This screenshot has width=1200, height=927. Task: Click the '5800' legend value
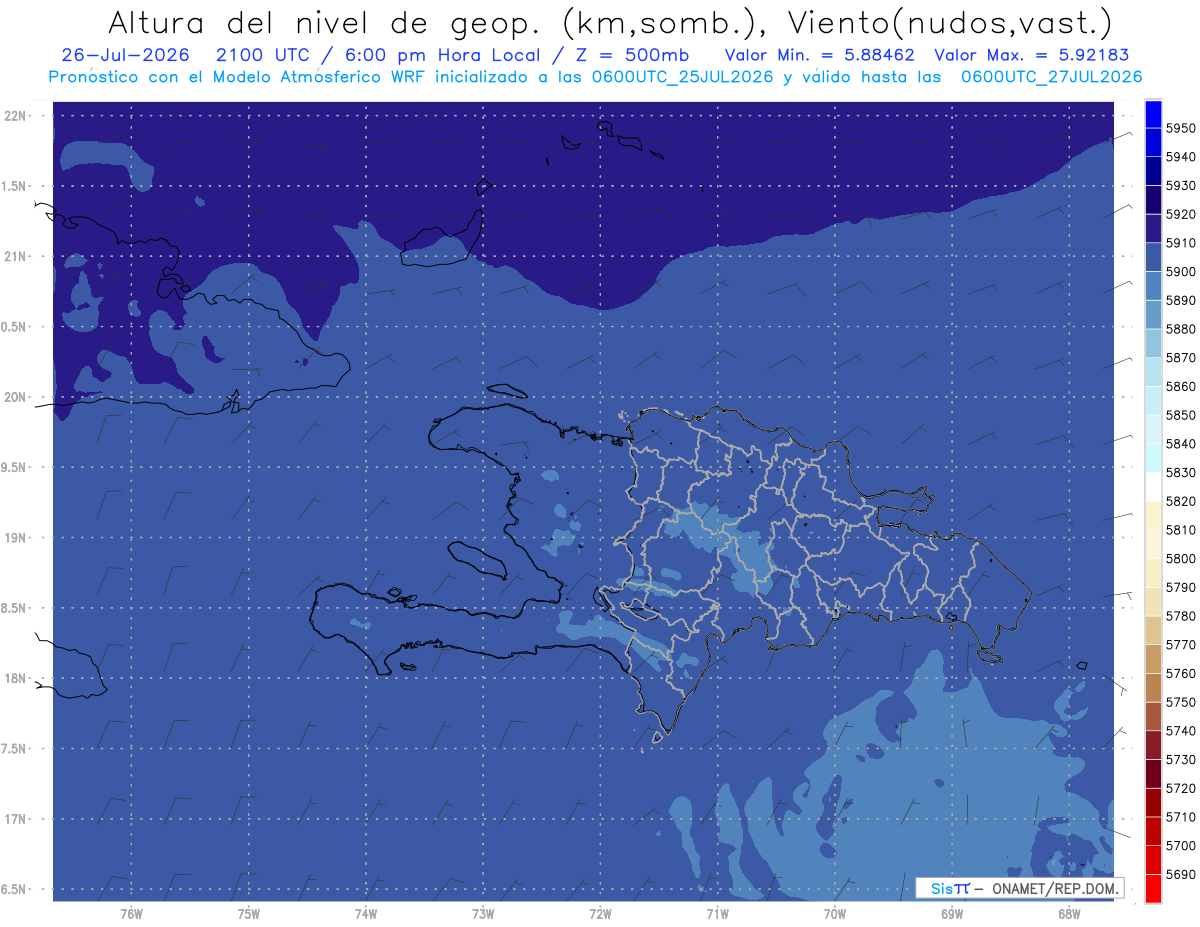1181,559
